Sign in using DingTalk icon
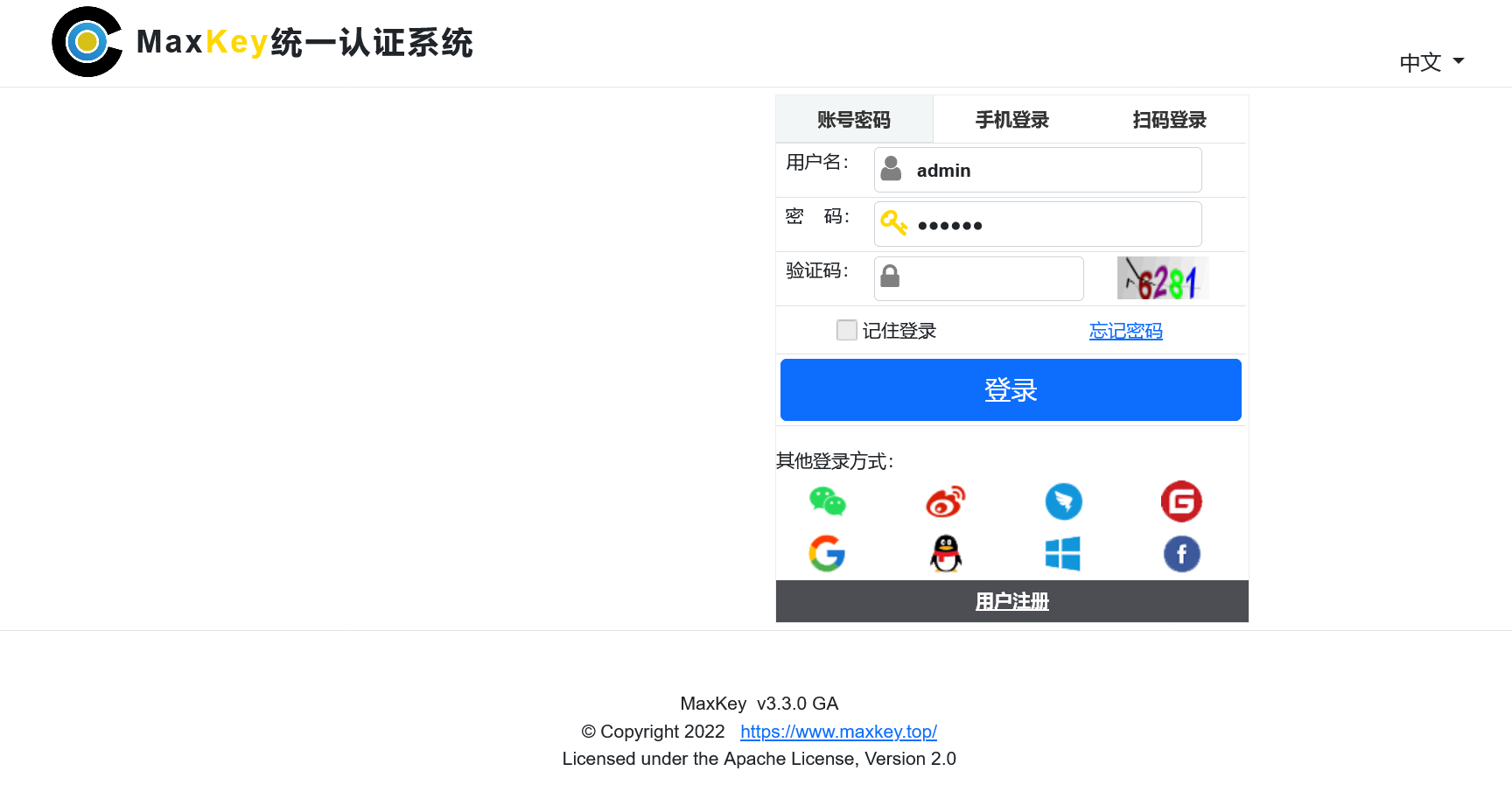 (1063, 501)
